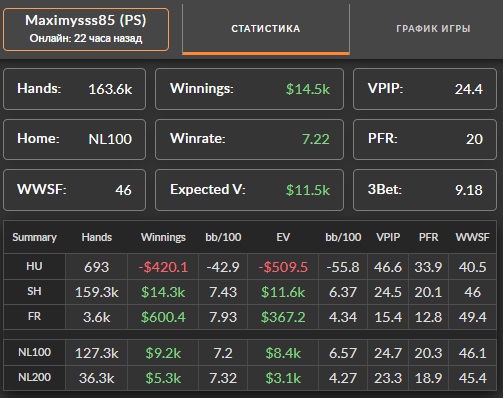Click the WWSF column header in table
Screen dimensions: 503x398
pyautogui.click(x=472, y=237)
